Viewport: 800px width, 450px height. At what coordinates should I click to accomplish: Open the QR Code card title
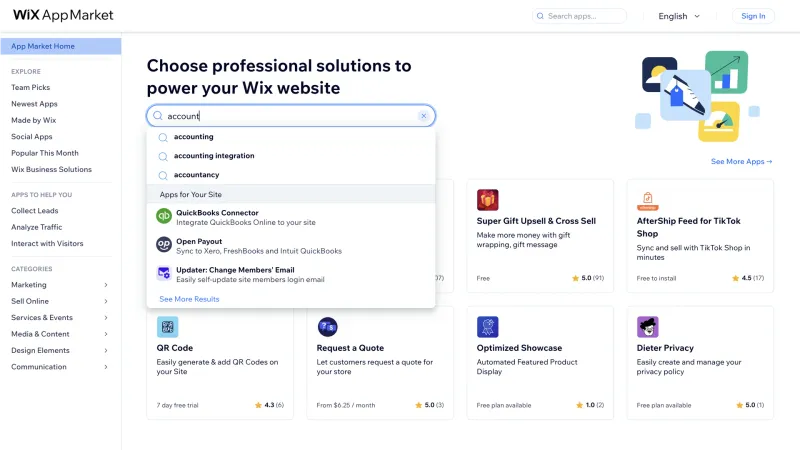174,348
